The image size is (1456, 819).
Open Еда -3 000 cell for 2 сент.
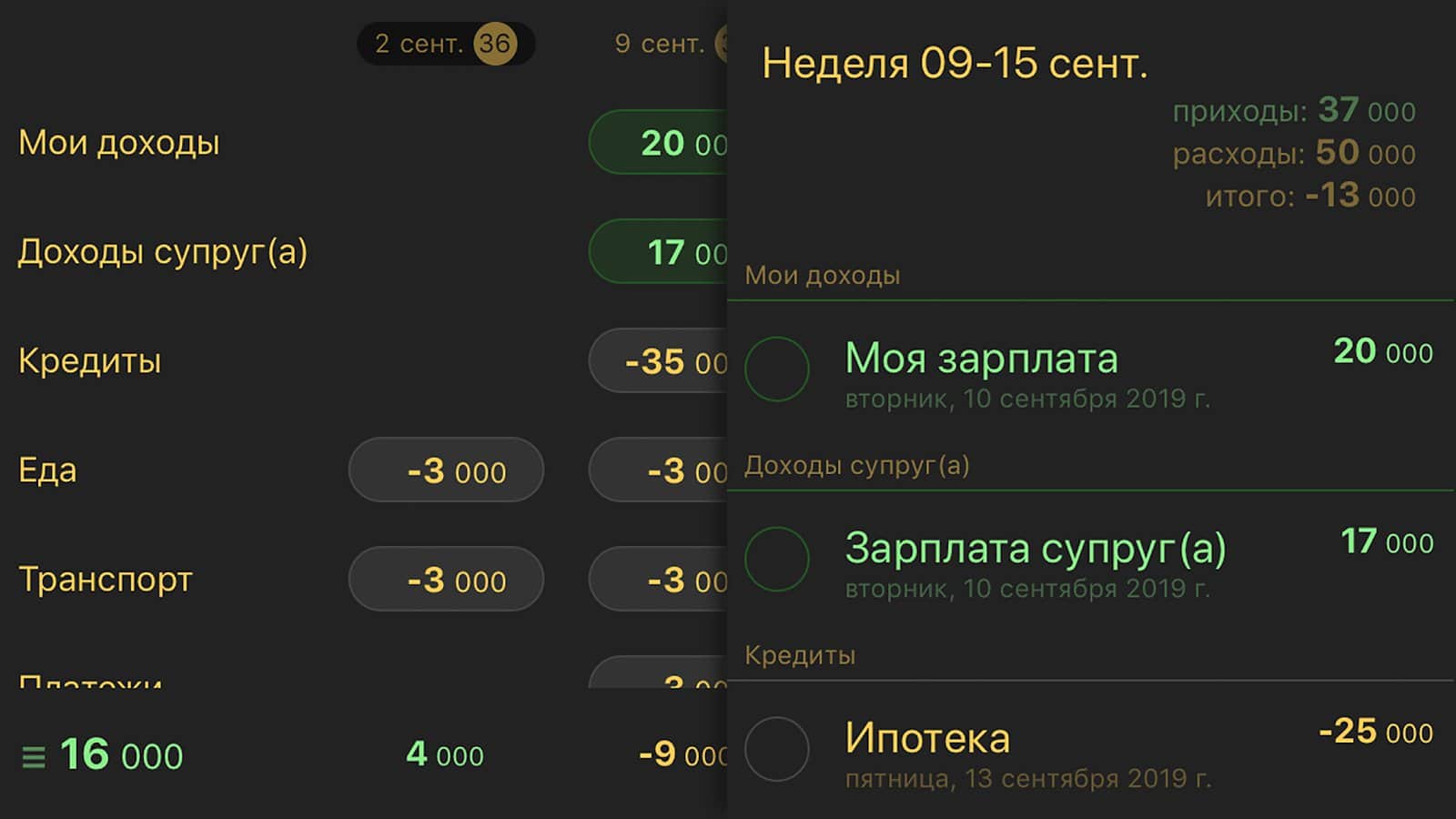(446, 470)
